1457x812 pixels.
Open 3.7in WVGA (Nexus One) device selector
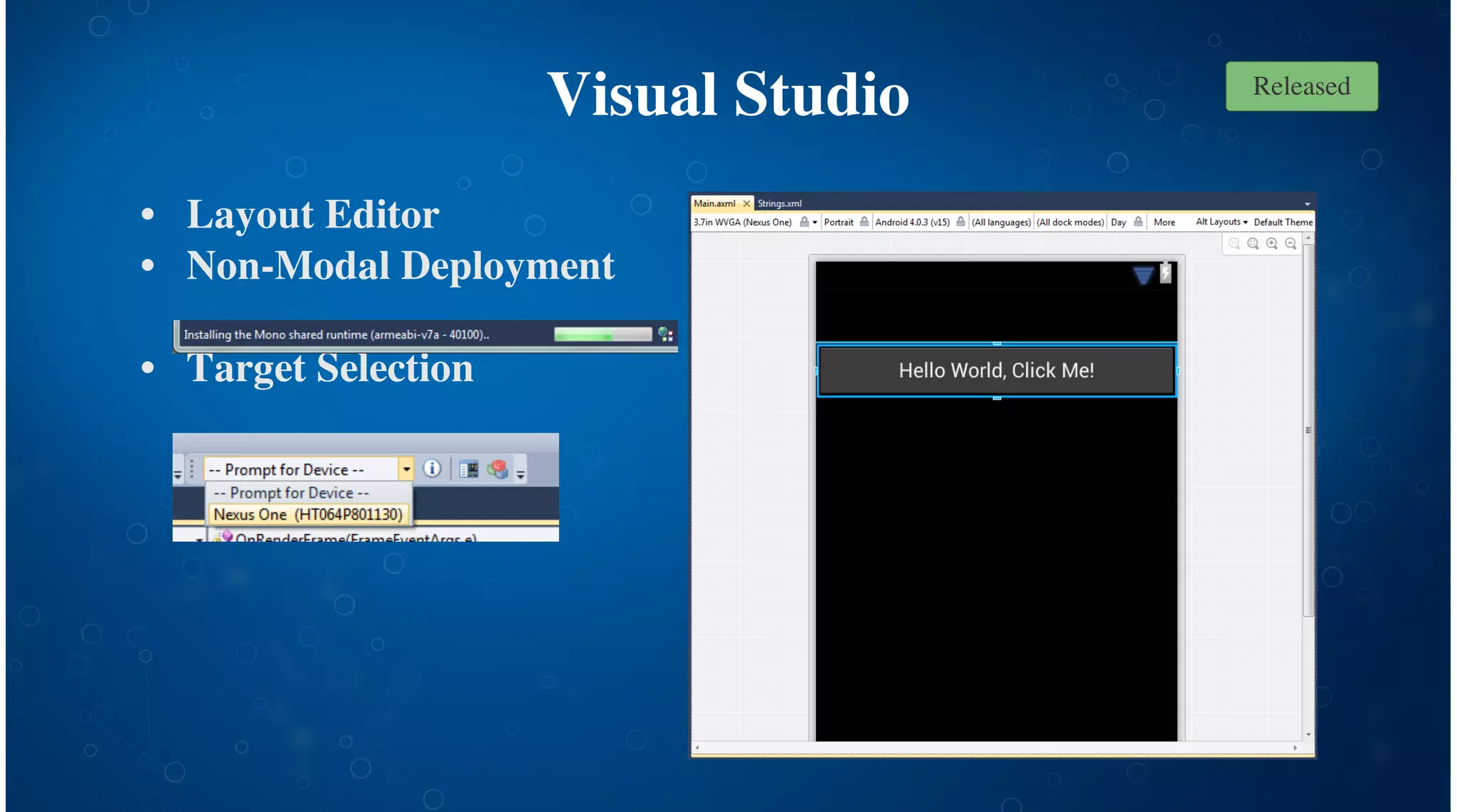tap(742, 222)
